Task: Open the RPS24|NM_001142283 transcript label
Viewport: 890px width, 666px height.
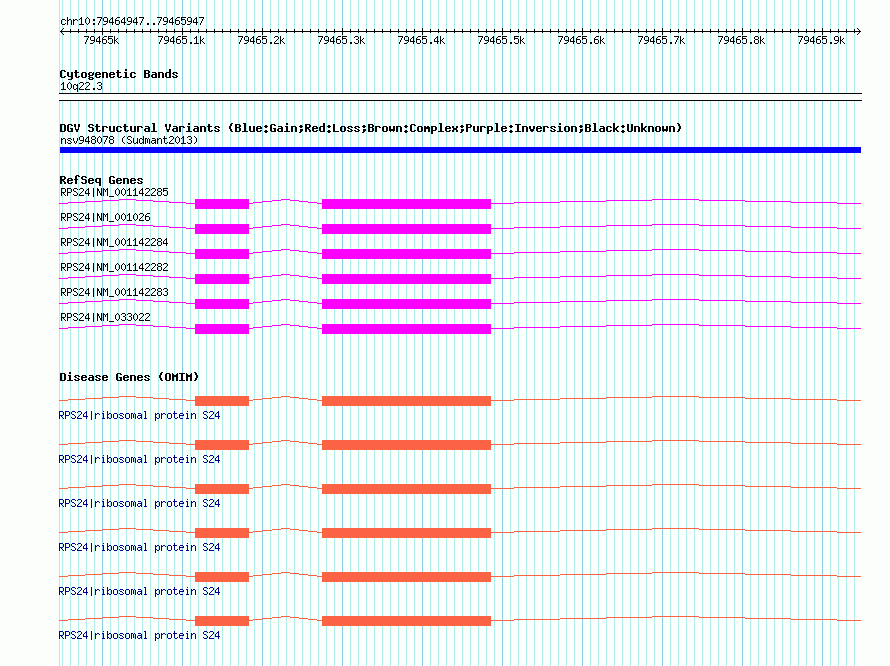Action: pos(114,292)
